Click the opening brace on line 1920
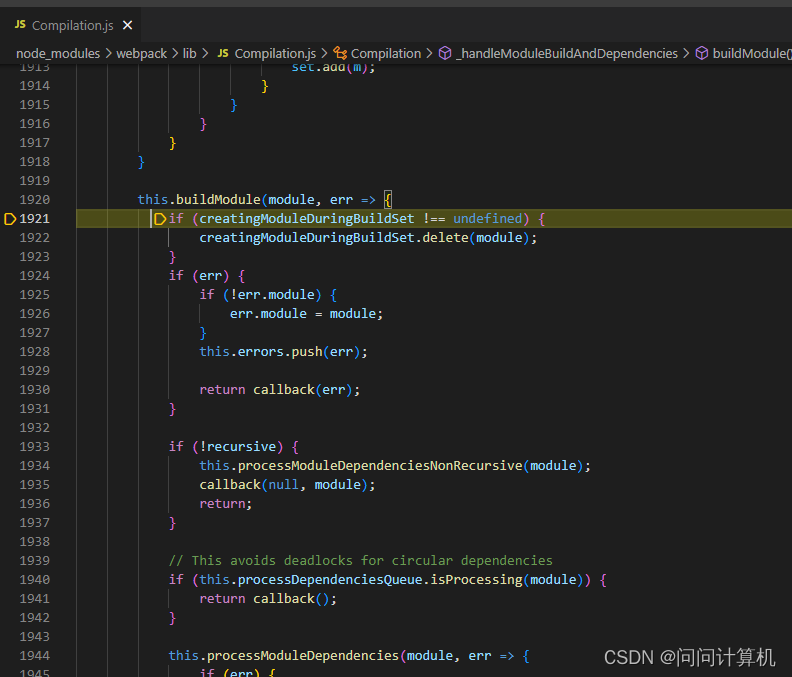792x677 pixels. click(387, 200)
